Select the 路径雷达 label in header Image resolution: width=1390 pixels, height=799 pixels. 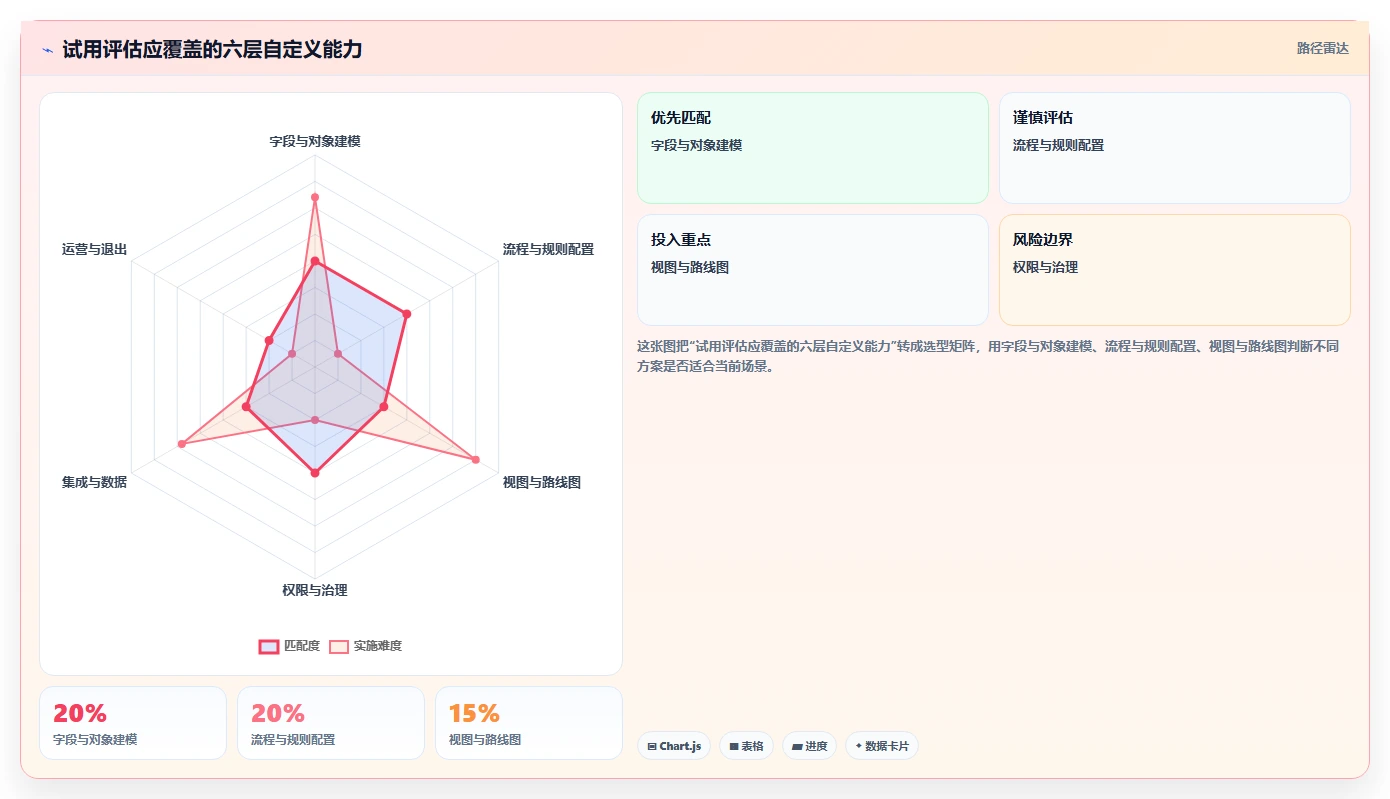[x=1323, y=48]
